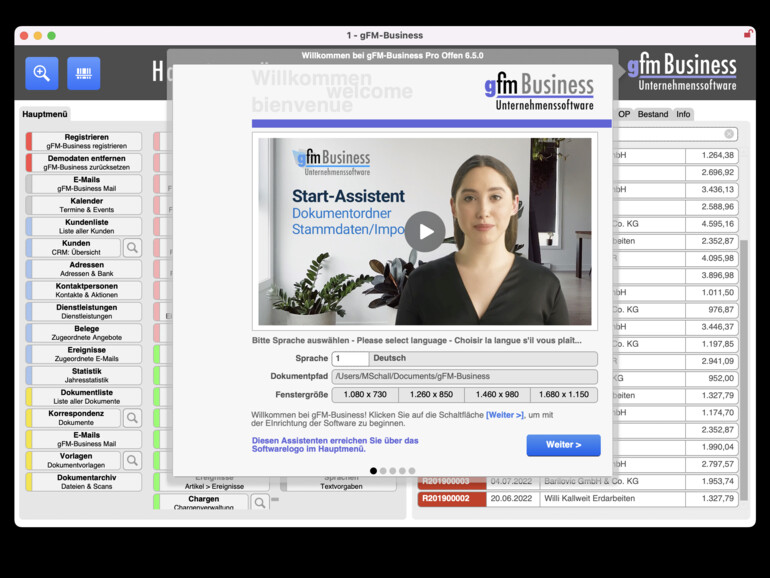Click the red lock icon in title bar

click(748, 34)
